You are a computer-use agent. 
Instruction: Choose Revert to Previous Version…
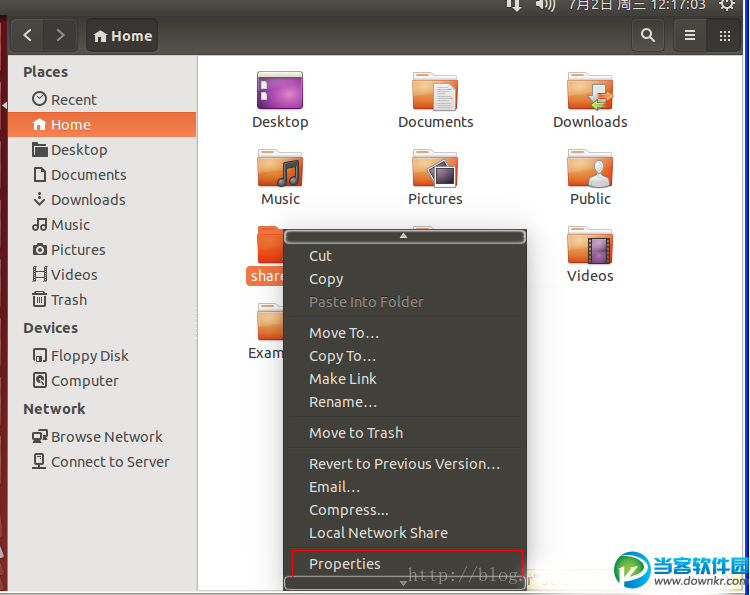[x=405, y=464]
